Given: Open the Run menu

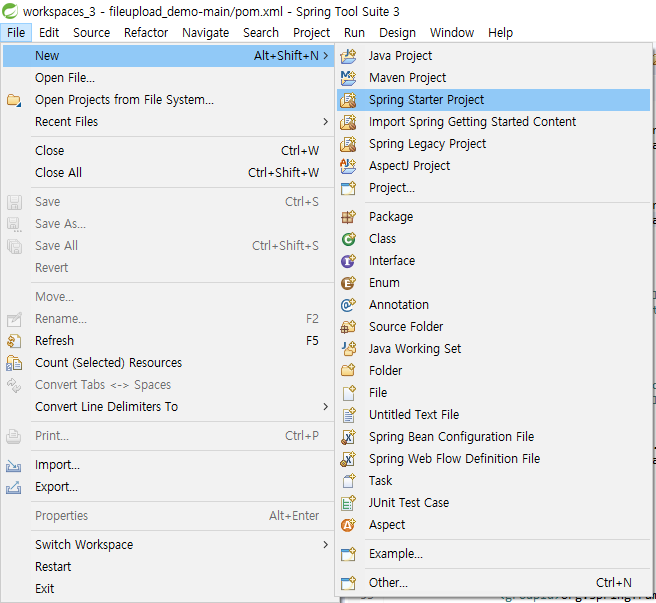Looking at the screenshot, I should [x=354, y=33].
